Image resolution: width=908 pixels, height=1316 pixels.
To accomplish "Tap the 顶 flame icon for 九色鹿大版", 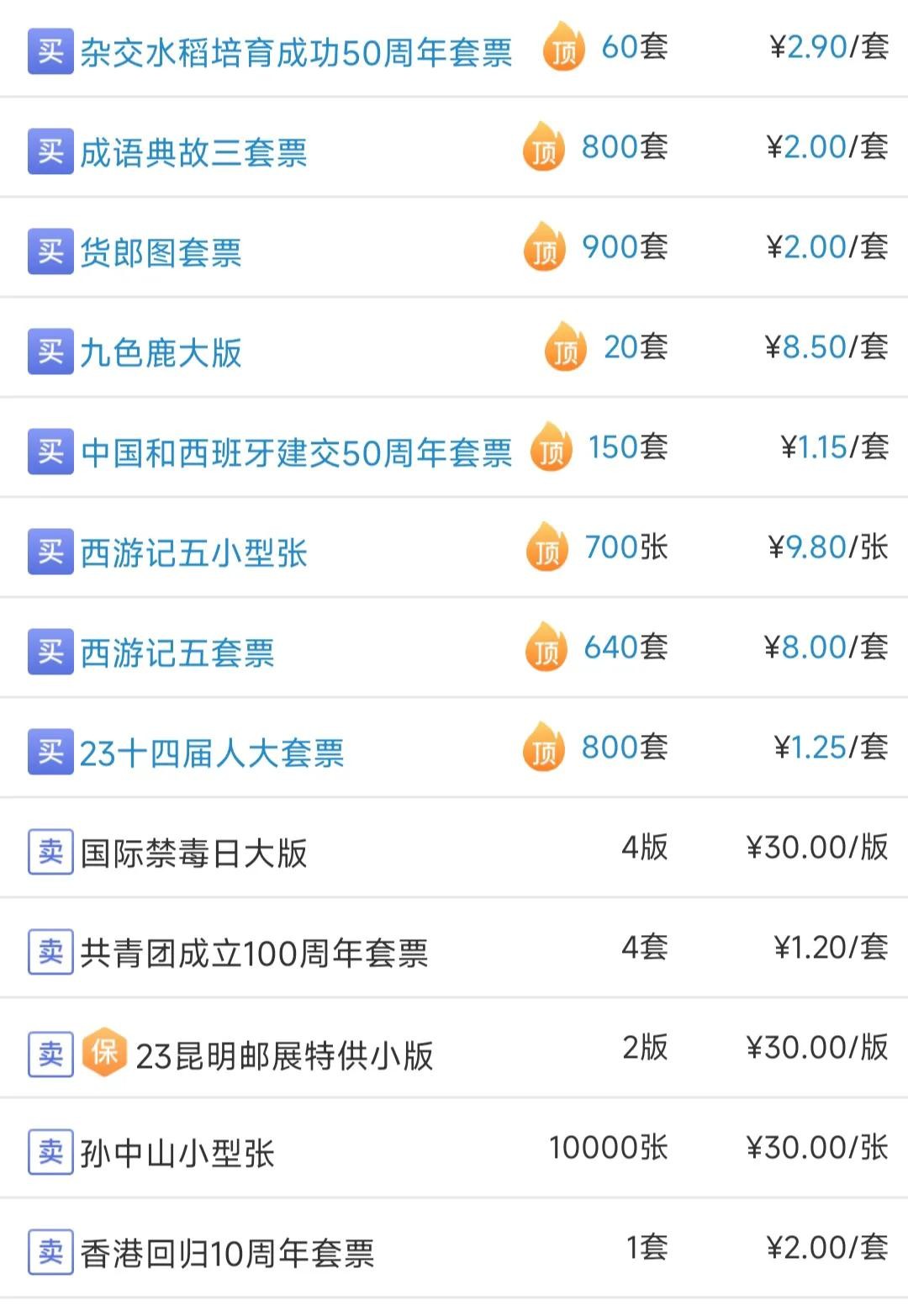I will (x=566, y=348).
